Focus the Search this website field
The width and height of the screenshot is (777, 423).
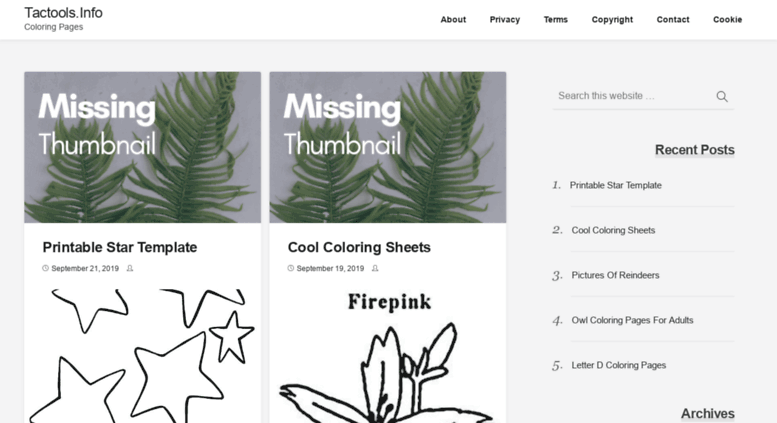point(634,96)
